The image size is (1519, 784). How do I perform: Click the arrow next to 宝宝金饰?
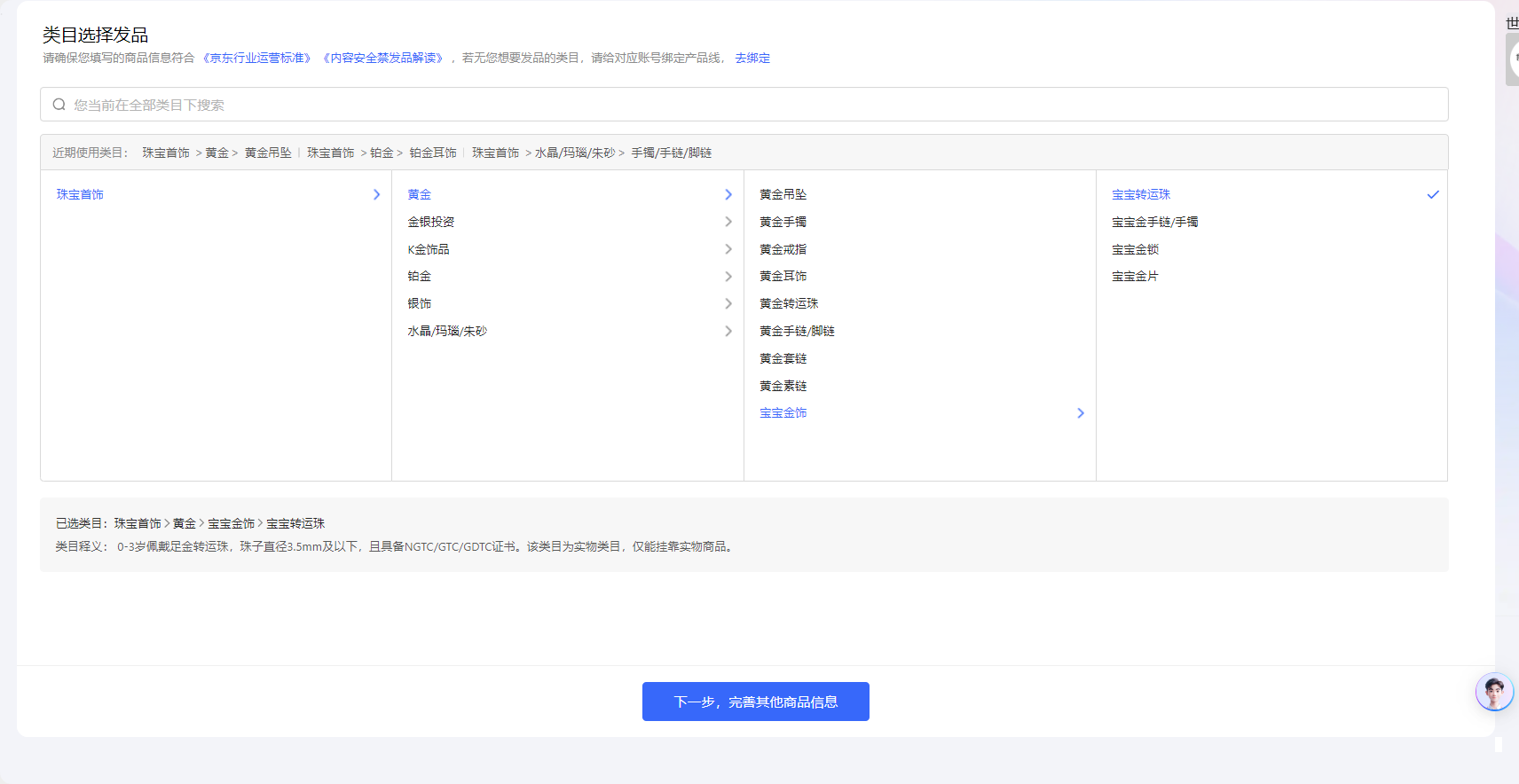pos(1080,413)
